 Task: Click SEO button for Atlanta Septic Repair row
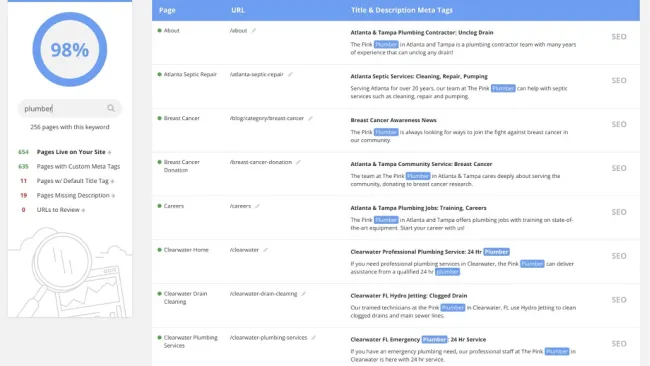pyautogui.click(x=619, y=80)
